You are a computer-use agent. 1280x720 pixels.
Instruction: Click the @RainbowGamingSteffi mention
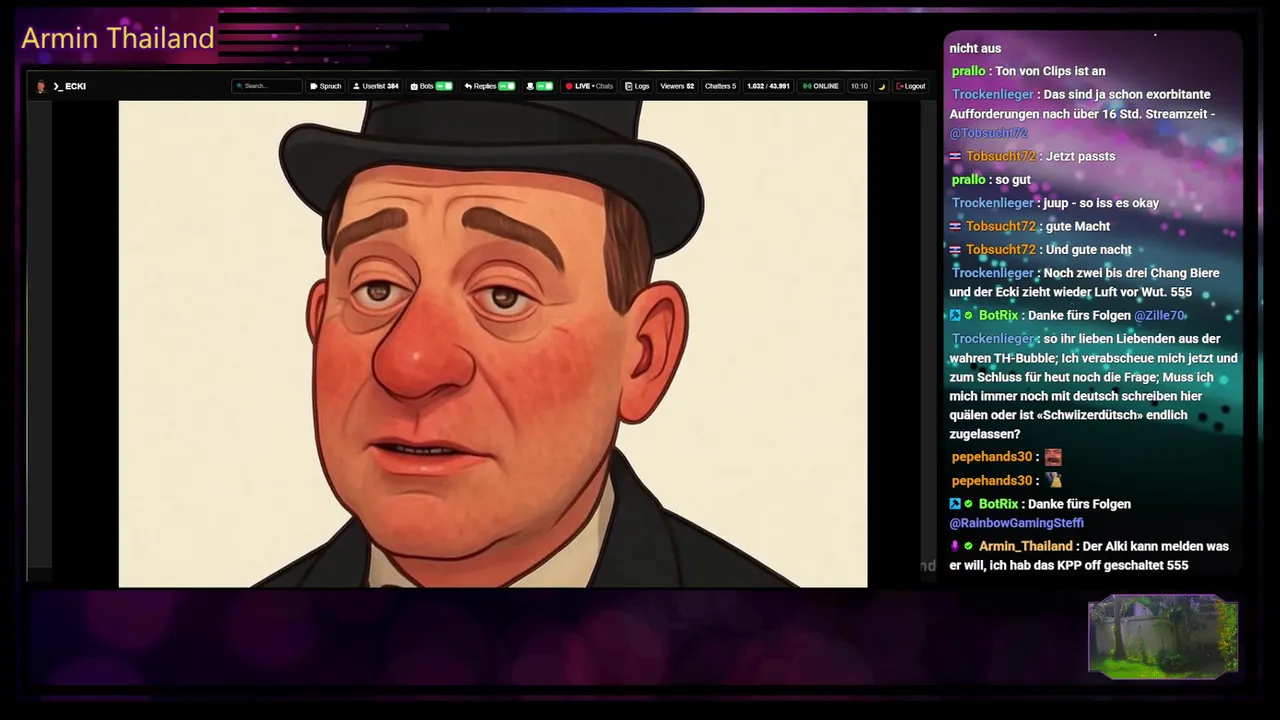pyautogui.click(x=1017, y=523)
